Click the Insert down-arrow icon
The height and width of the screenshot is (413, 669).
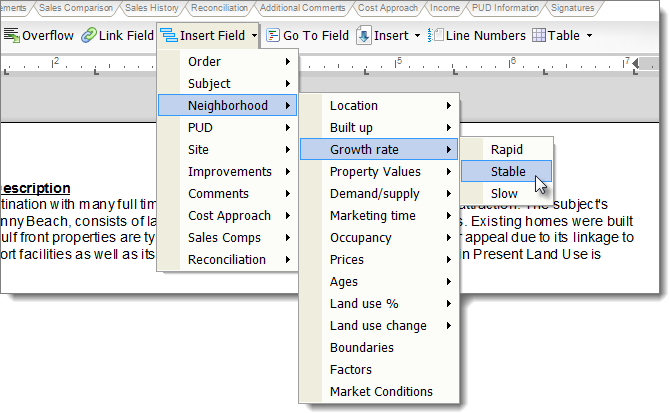coord(364,35)
